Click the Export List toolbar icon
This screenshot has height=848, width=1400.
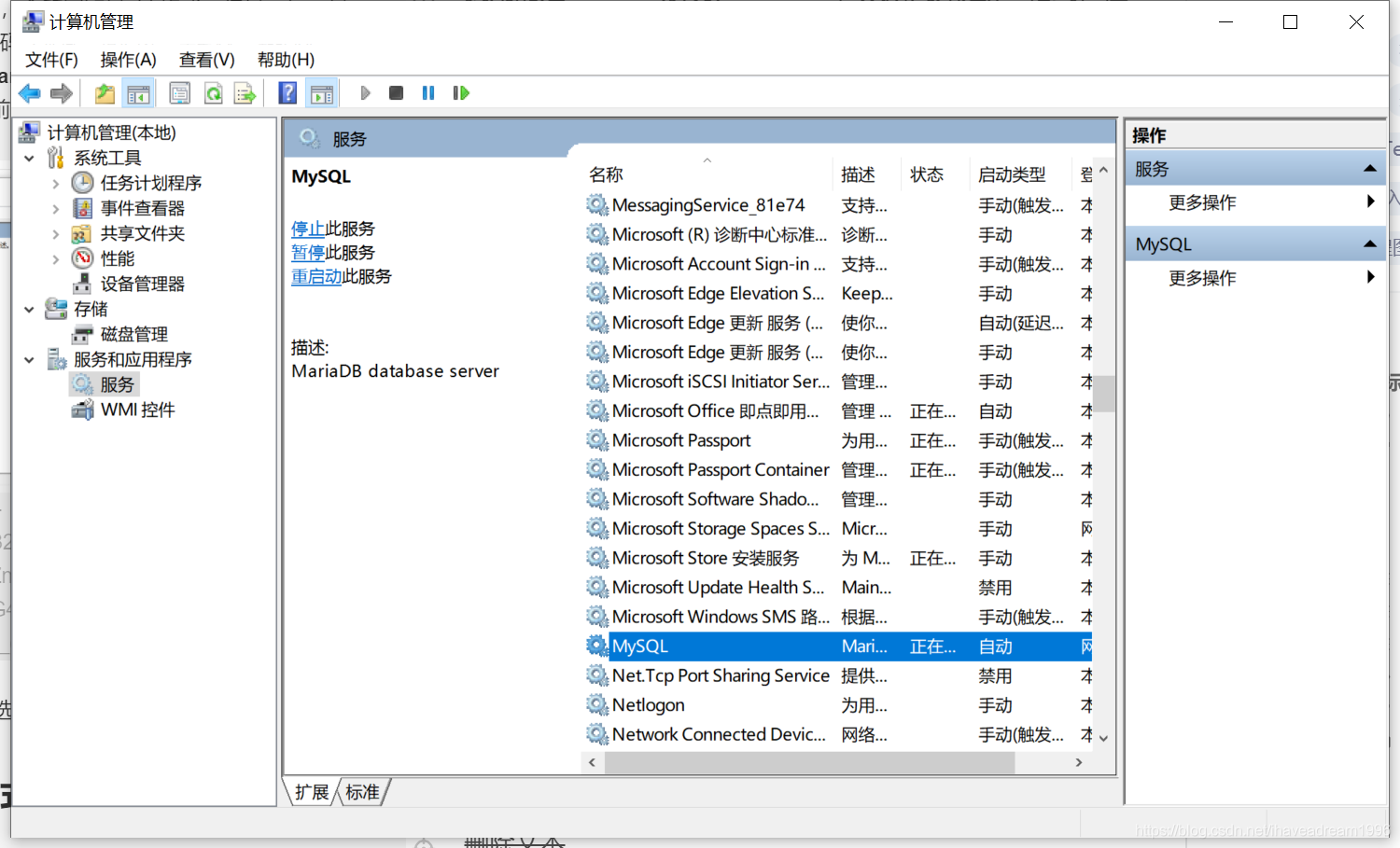point(245,93)
